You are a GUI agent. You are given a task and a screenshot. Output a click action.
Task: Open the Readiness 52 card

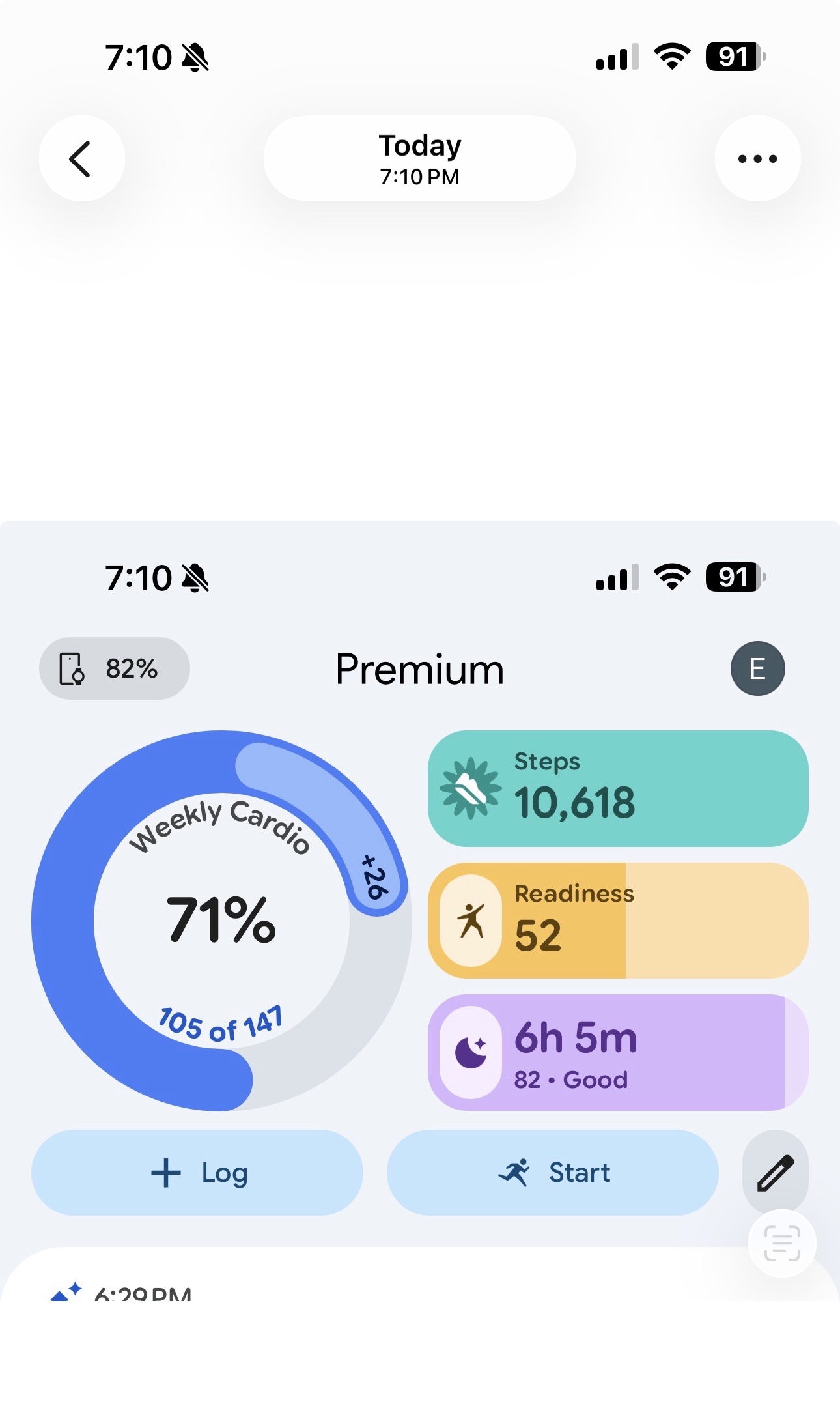[617, 920]
